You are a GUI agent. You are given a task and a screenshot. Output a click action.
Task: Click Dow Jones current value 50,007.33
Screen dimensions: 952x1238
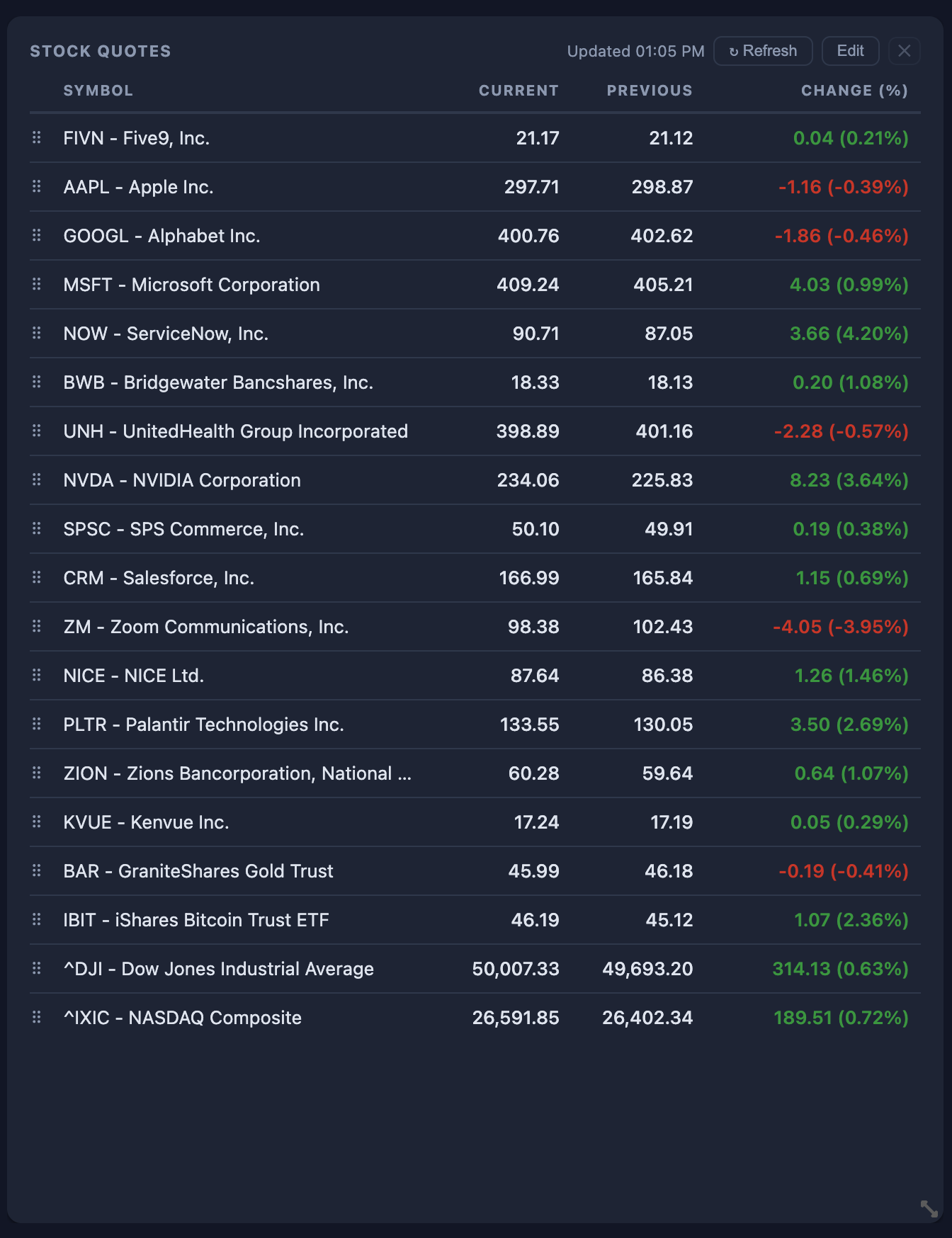516,969
